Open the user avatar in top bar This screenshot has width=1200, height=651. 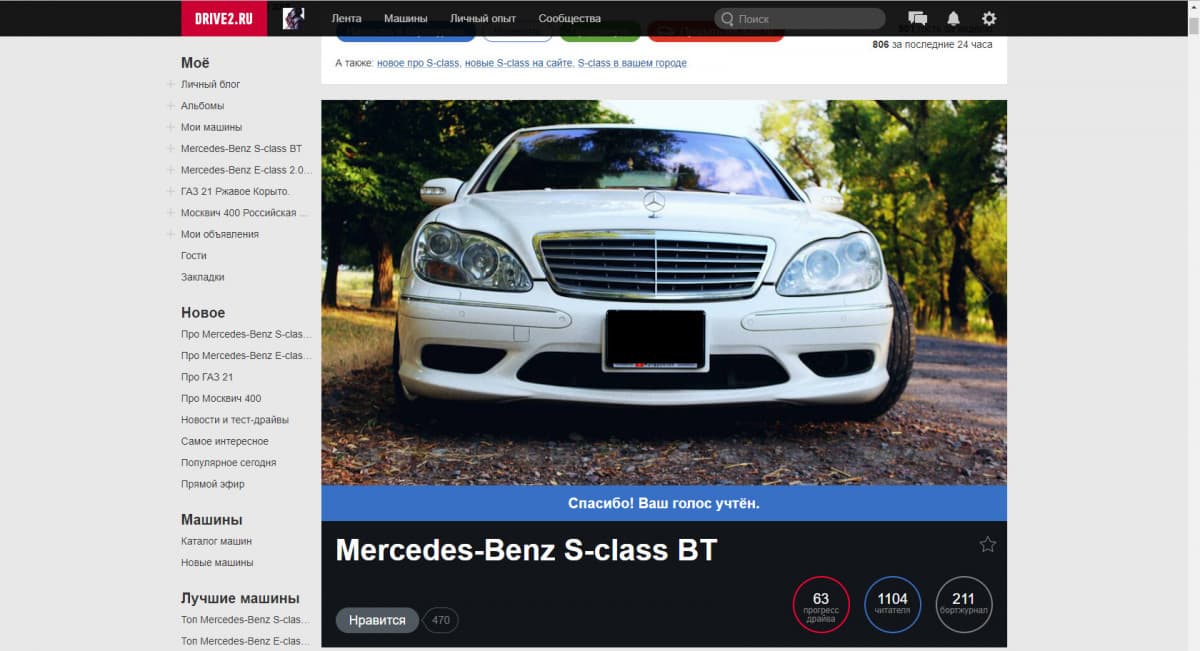294,18
